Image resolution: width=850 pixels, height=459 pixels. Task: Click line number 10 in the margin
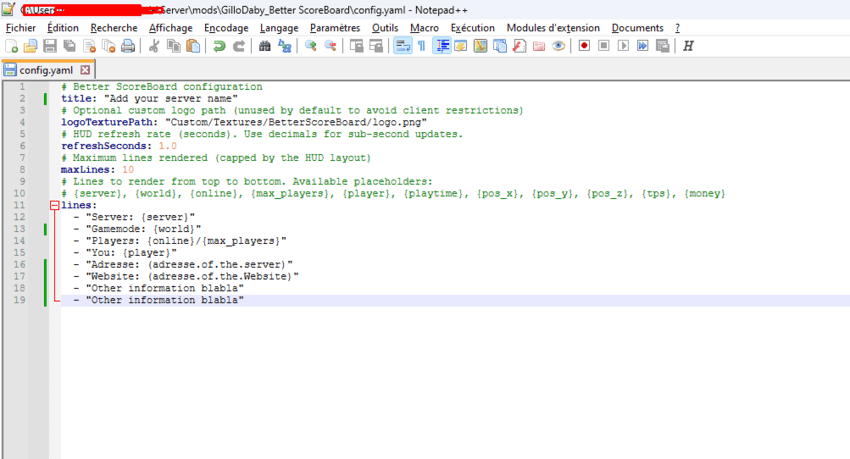point(19,193)
